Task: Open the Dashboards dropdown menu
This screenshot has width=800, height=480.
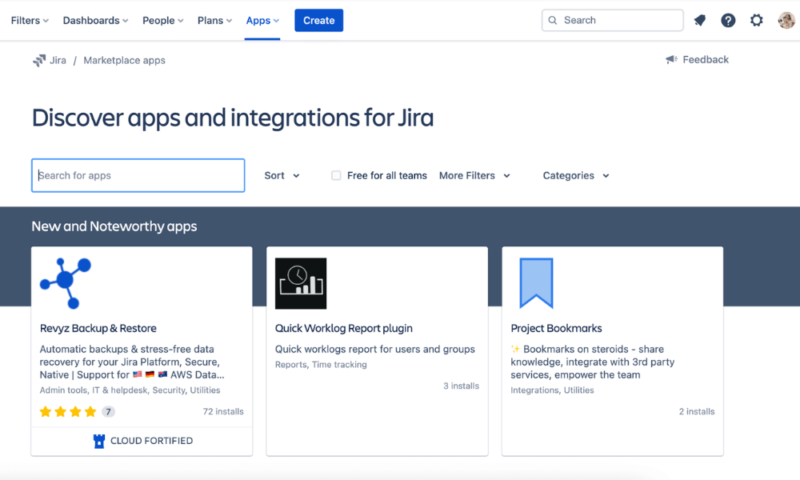Action: 95,20
